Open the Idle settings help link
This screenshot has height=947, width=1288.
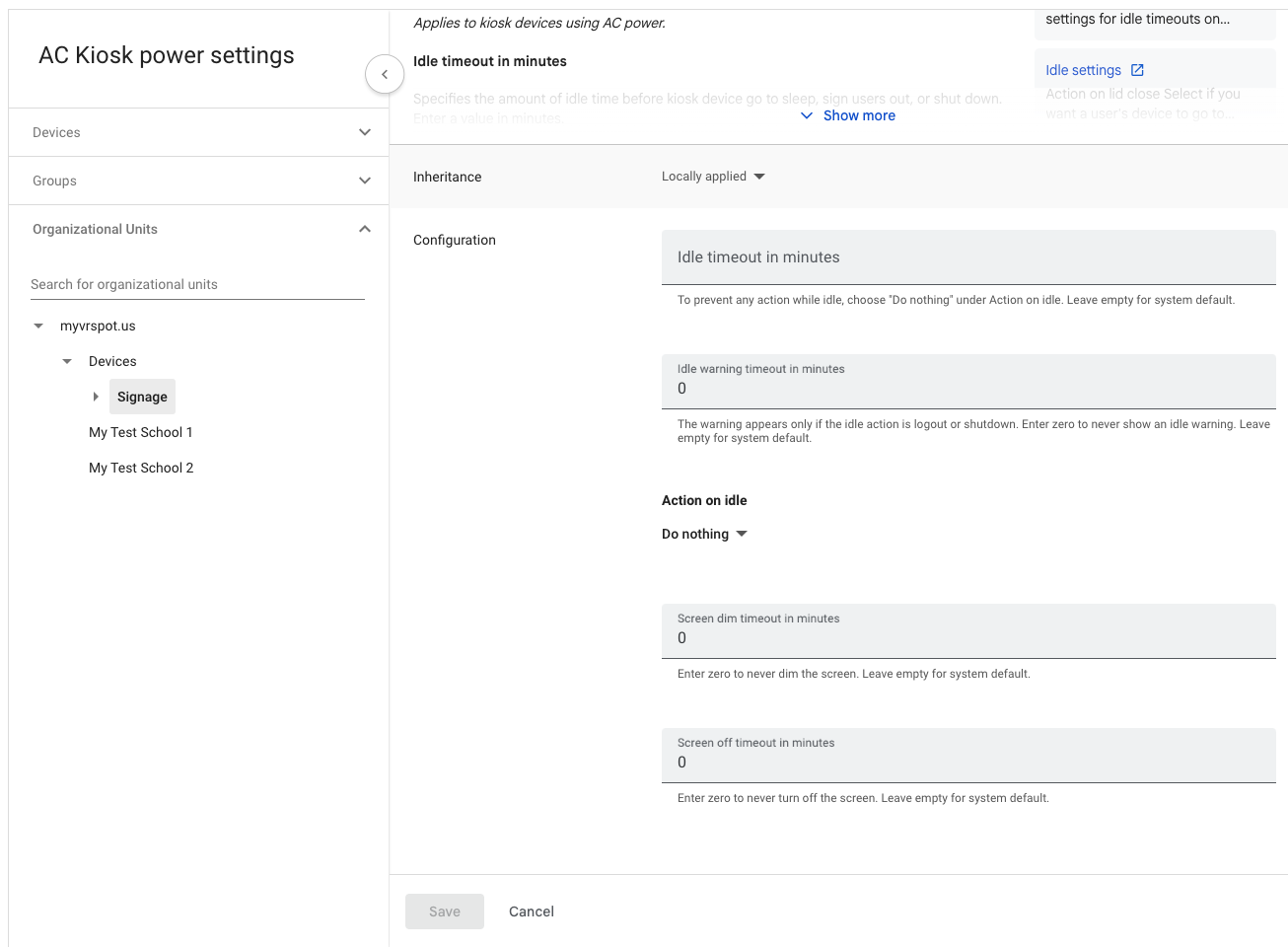[1083, 70]
